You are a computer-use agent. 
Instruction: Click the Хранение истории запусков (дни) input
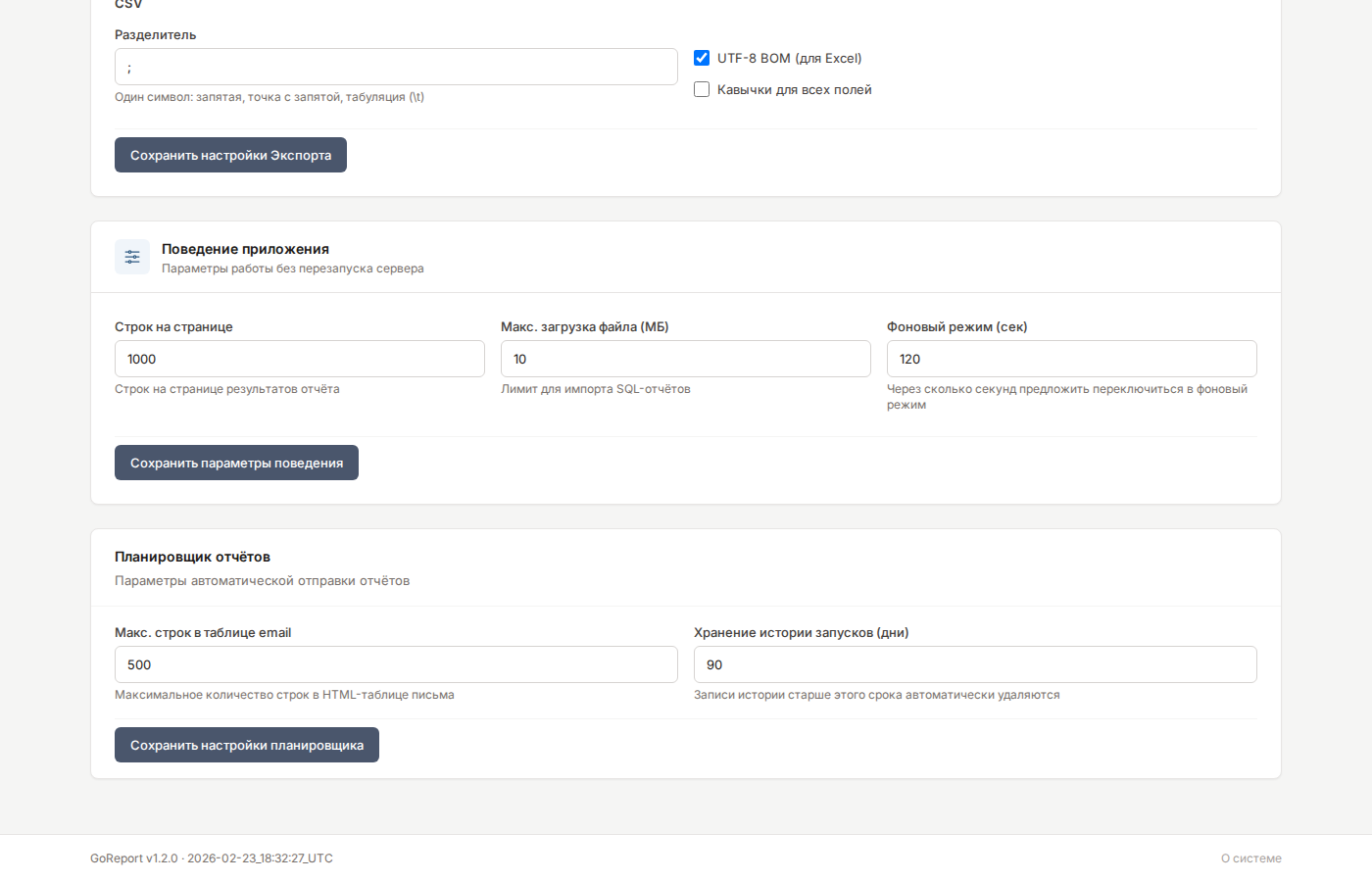(x=975, y=664)
